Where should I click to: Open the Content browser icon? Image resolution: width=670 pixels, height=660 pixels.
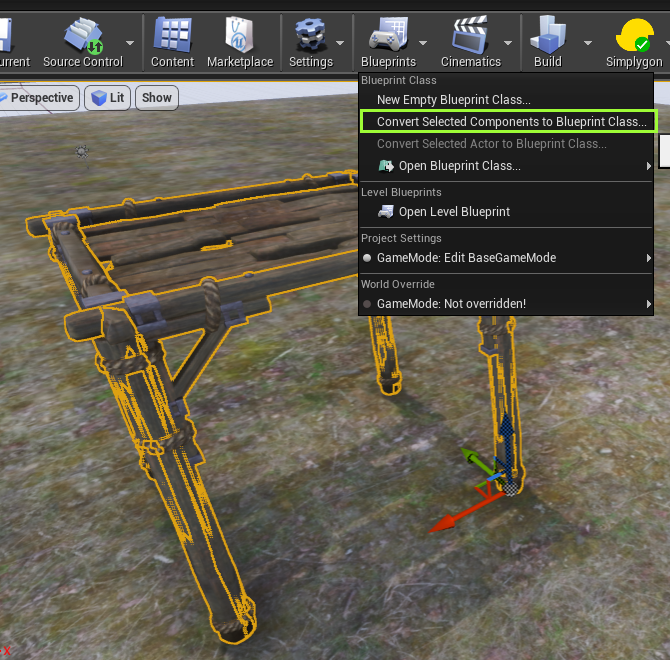[172, 36]
